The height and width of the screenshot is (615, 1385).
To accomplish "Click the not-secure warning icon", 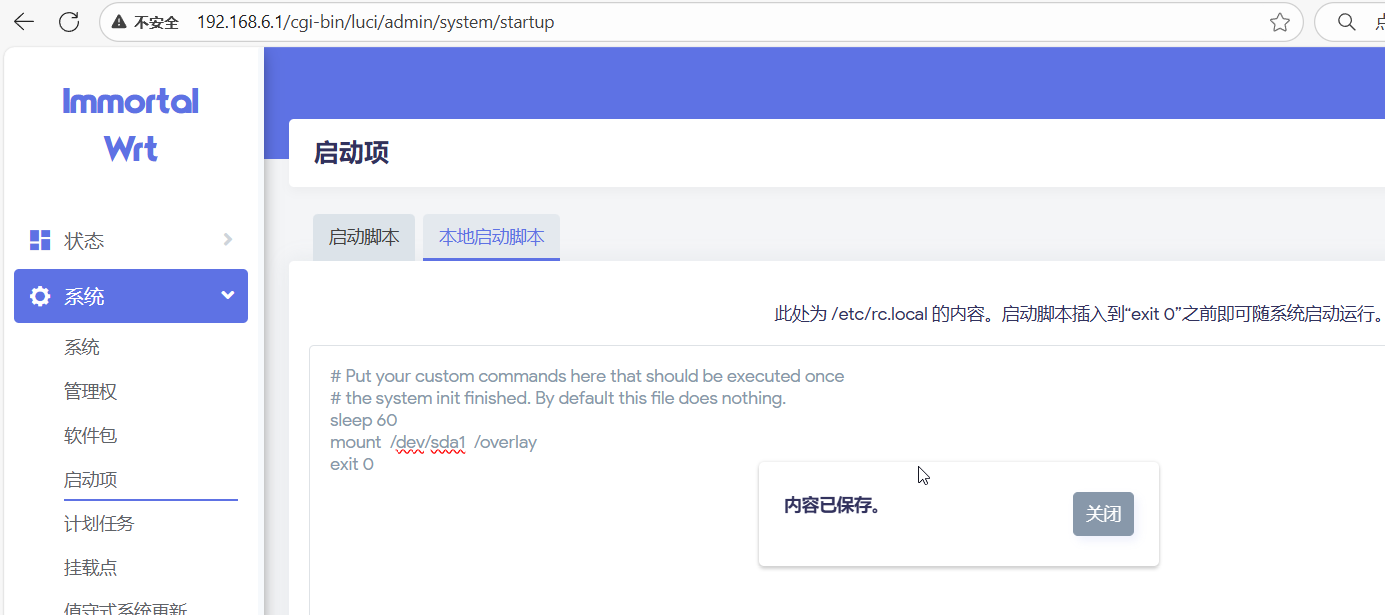I will (119, 22).
